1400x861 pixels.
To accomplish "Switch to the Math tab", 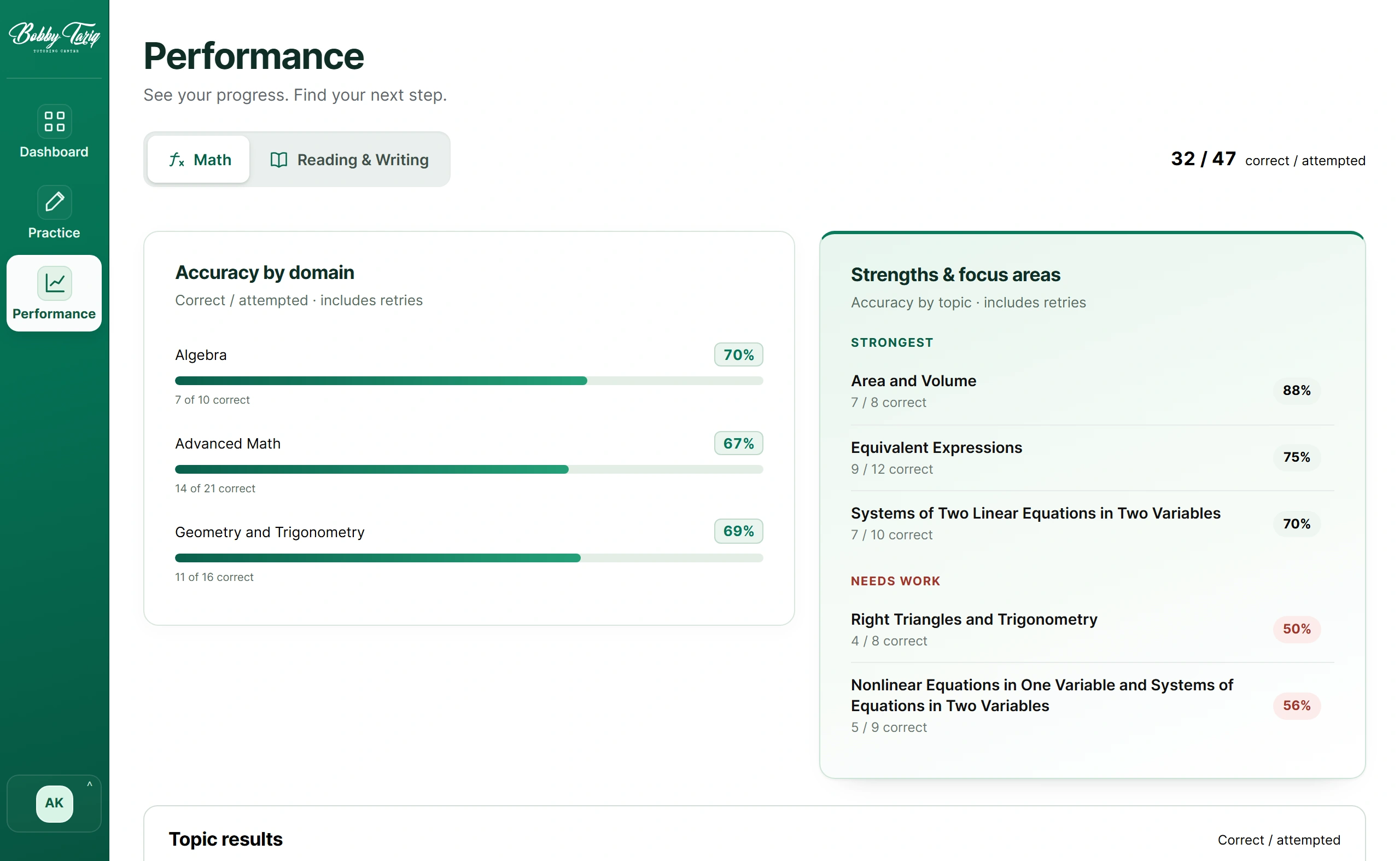I will pyautogui.click(x=199, y=159).
